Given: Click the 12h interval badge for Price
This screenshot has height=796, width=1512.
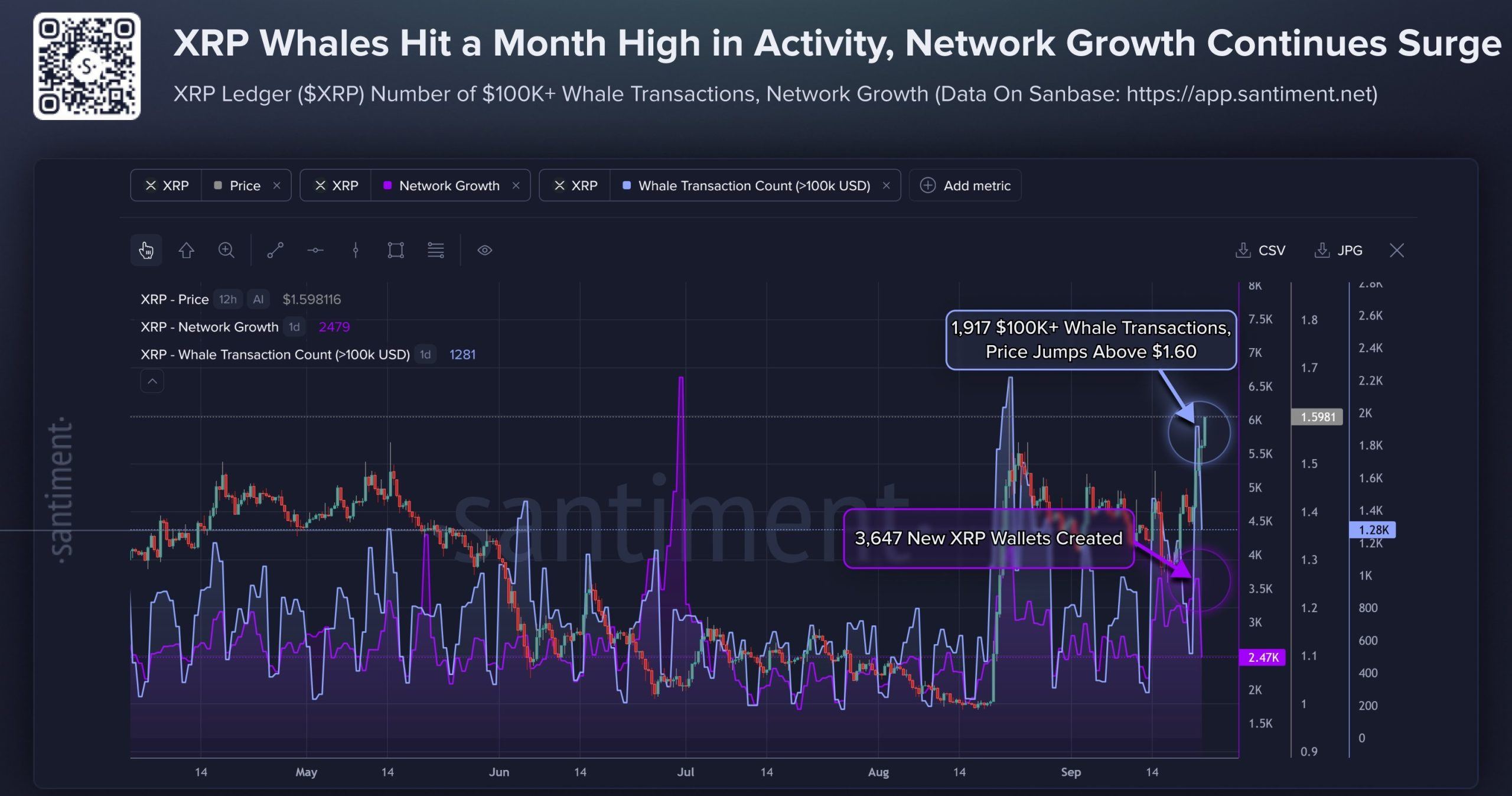Looking at the screenshot, I should (x=228, y=300).
